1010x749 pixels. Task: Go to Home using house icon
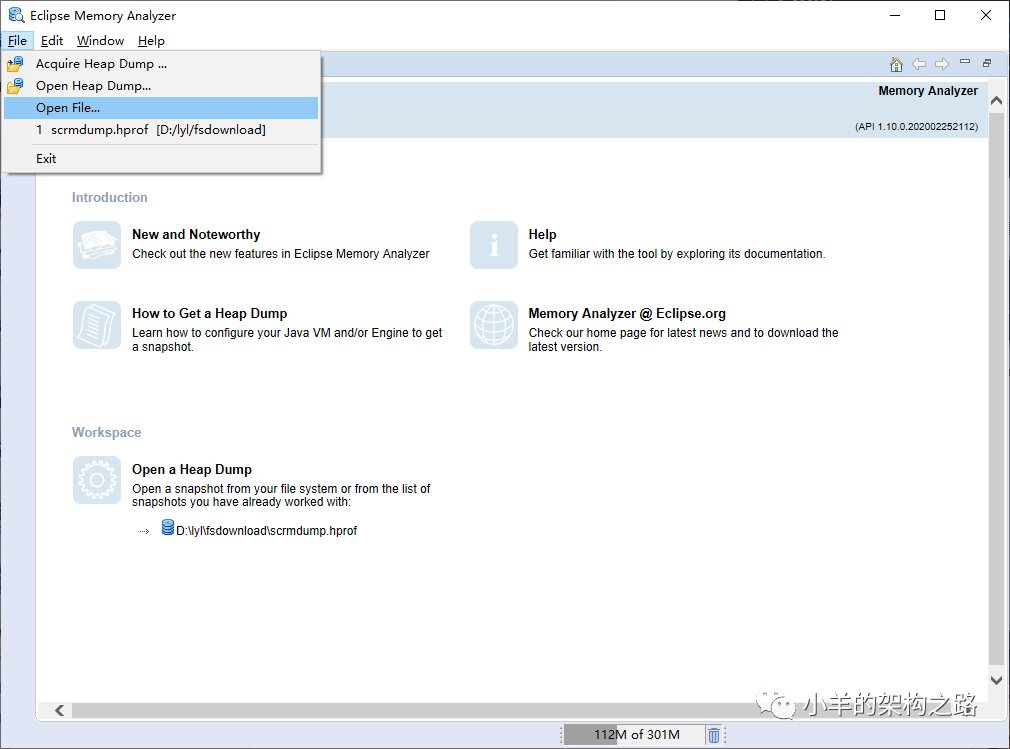coord(896,64)
